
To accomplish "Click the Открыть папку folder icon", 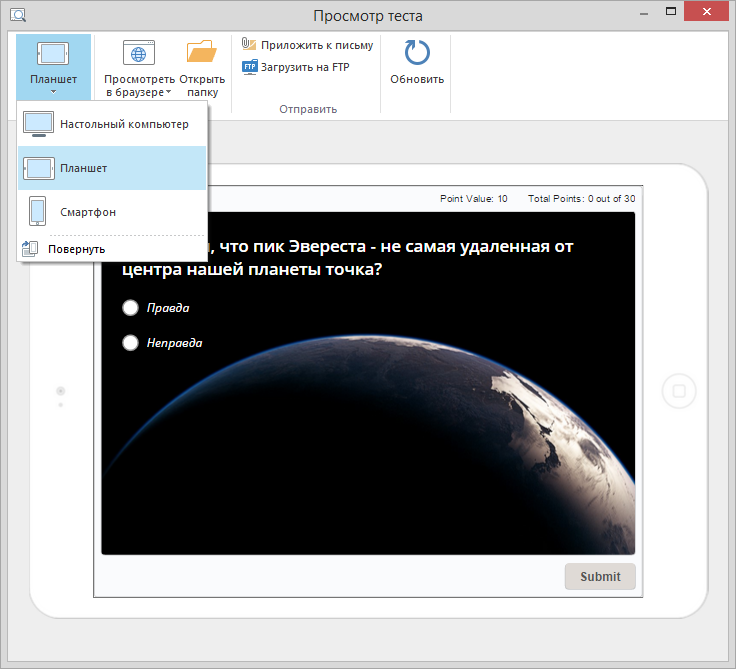I will click(202, 52).
